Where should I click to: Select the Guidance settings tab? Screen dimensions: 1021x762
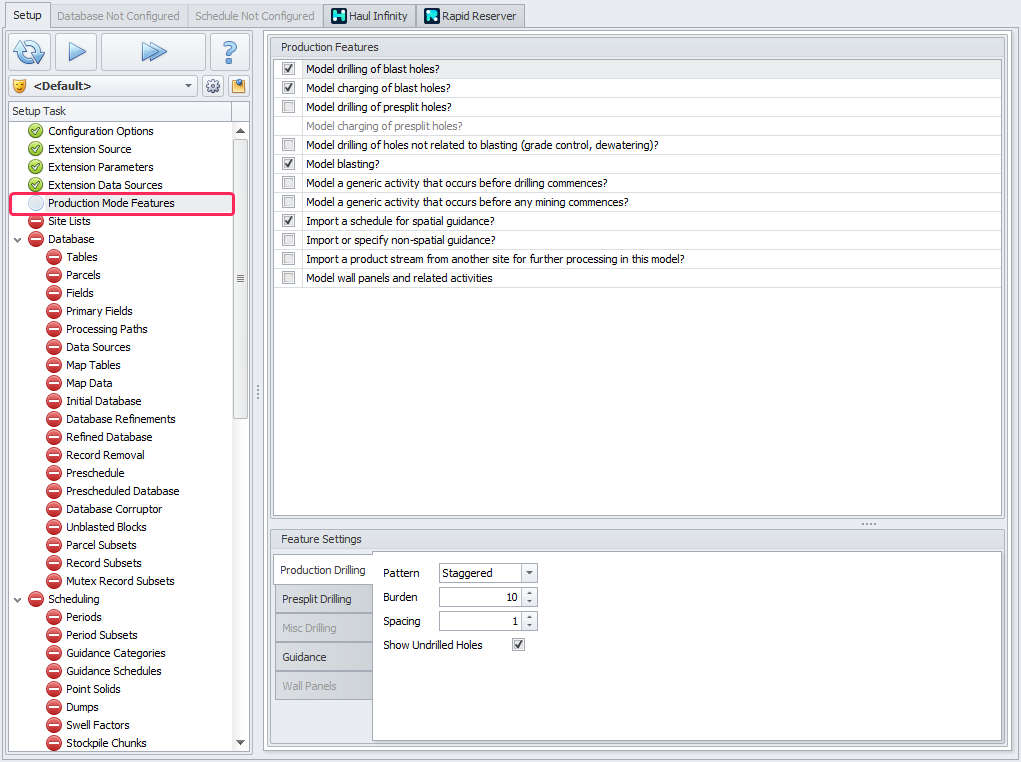pyautogui.click(x=324, y=657)
